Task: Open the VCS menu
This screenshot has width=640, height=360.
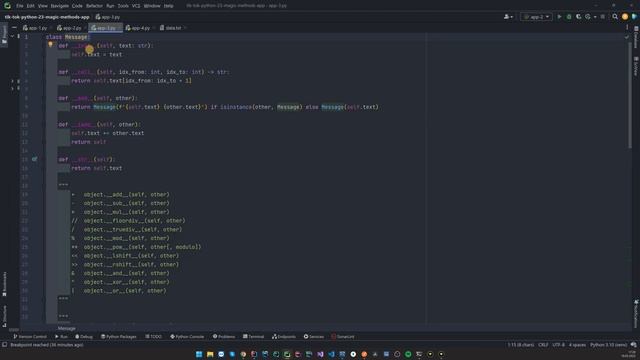Action: pos(136,6)
